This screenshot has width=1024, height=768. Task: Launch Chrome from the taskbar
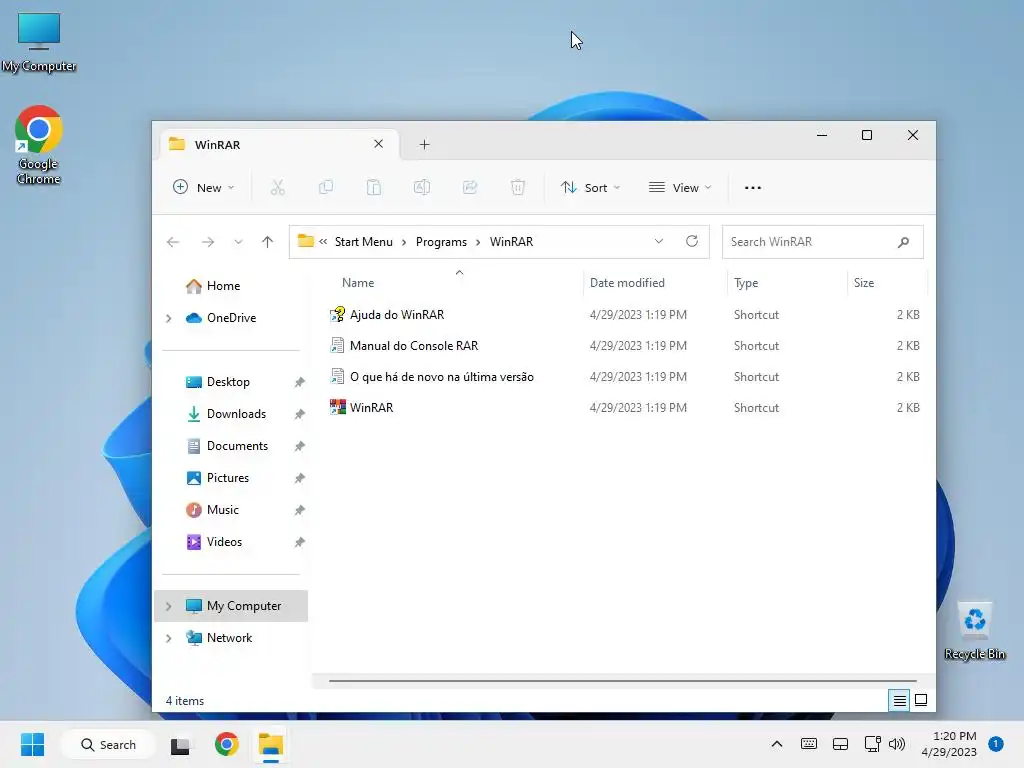(227, 744)
